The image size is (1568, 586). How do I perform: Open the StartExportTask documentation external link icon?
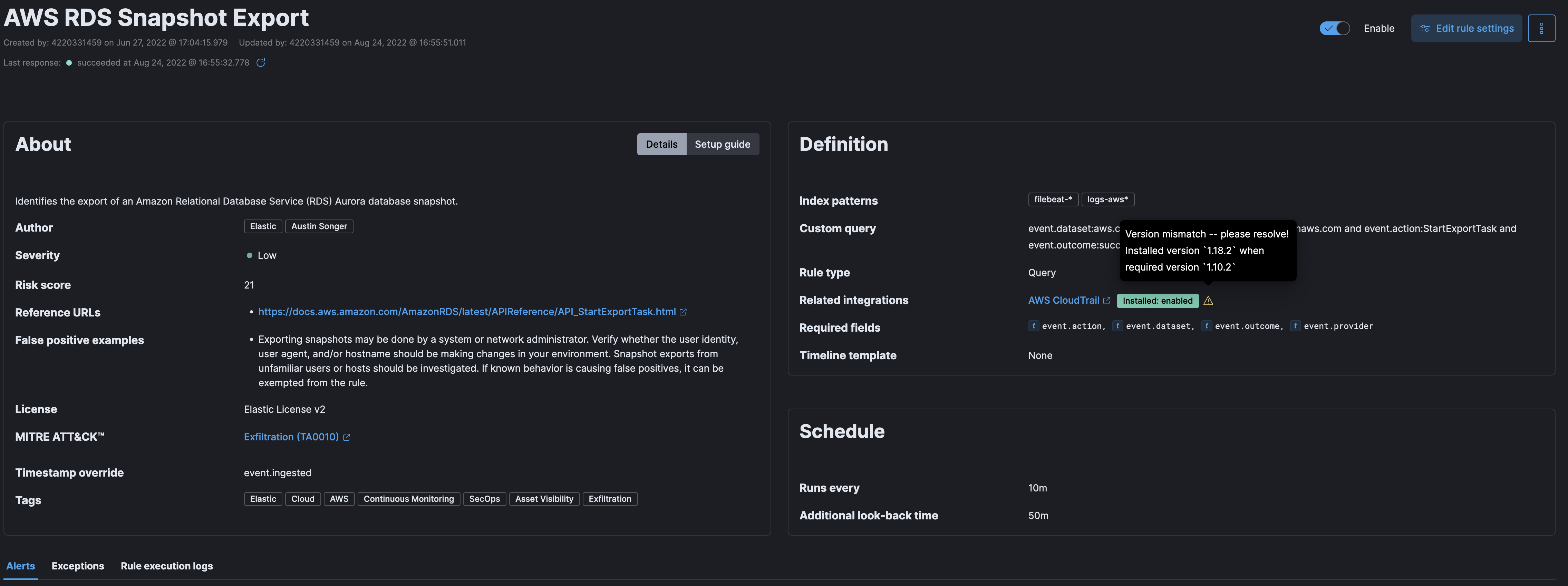(x=684, y=312)
